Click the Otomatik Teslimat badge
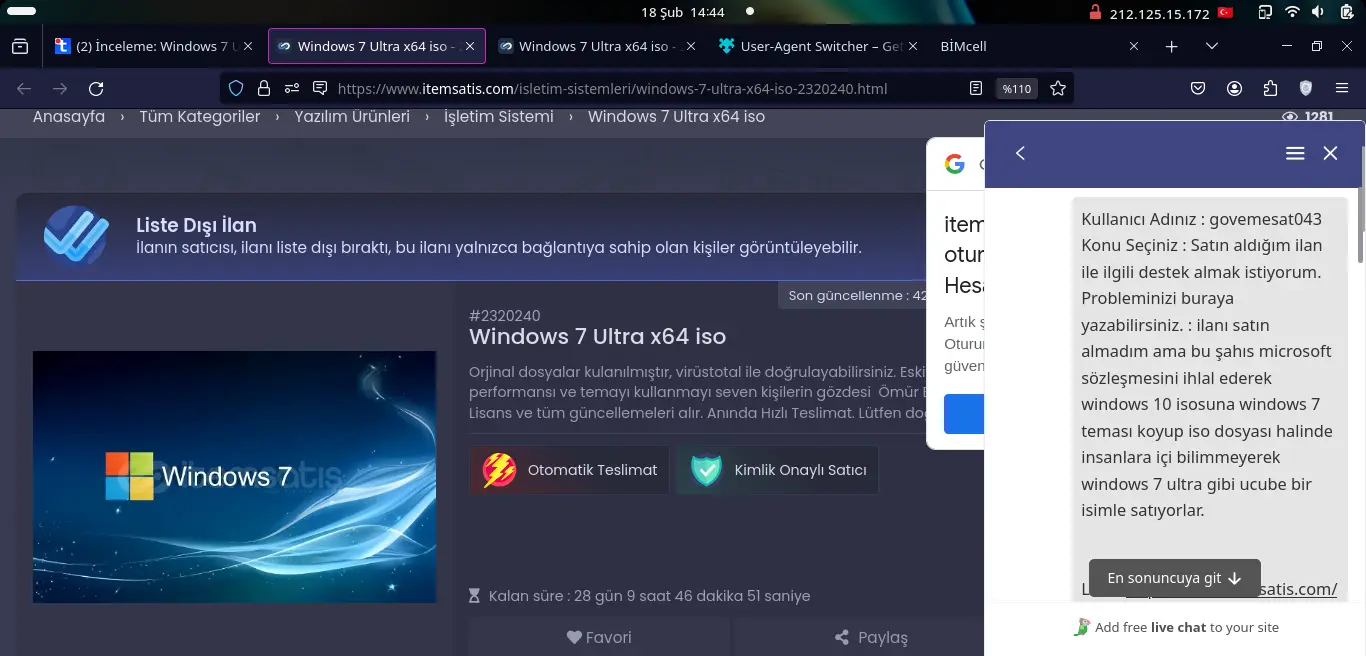The width and height of the screenshot is (1366, 656). coord(570,470)
